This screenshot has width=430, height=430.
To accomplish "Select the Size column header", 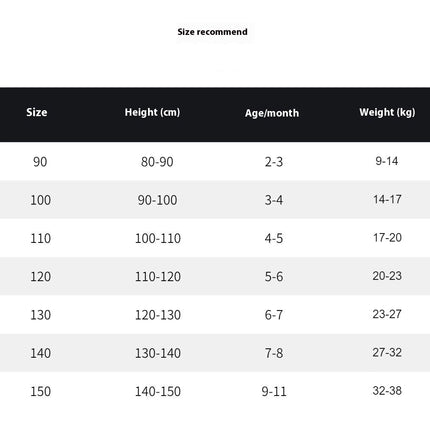I will pyautogui.click(x=37, y=112).
